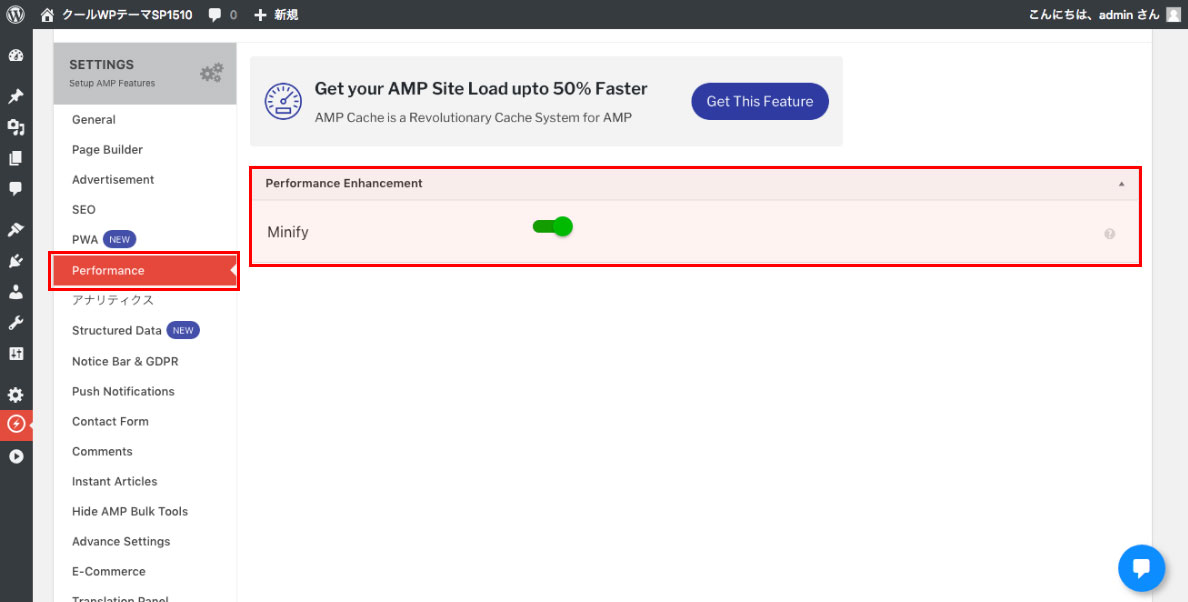Open the Pages icon in admin menu
The image size is (1188, 602).
(16, 158)
